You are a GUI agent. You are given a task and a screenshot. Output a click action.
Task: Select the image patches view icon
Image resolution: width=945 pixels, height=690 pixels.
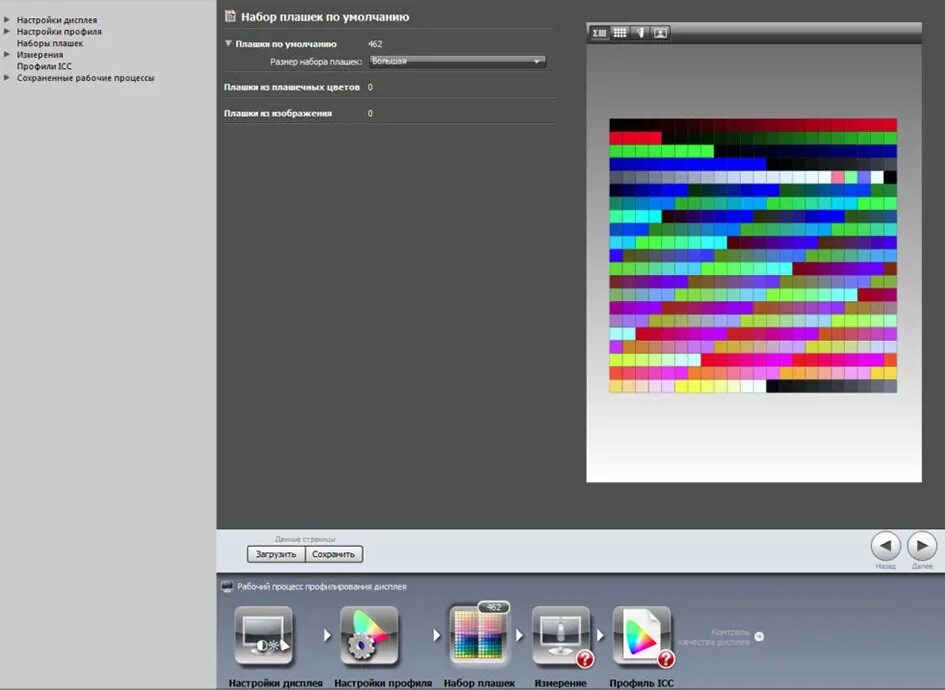tap(661, 33)
